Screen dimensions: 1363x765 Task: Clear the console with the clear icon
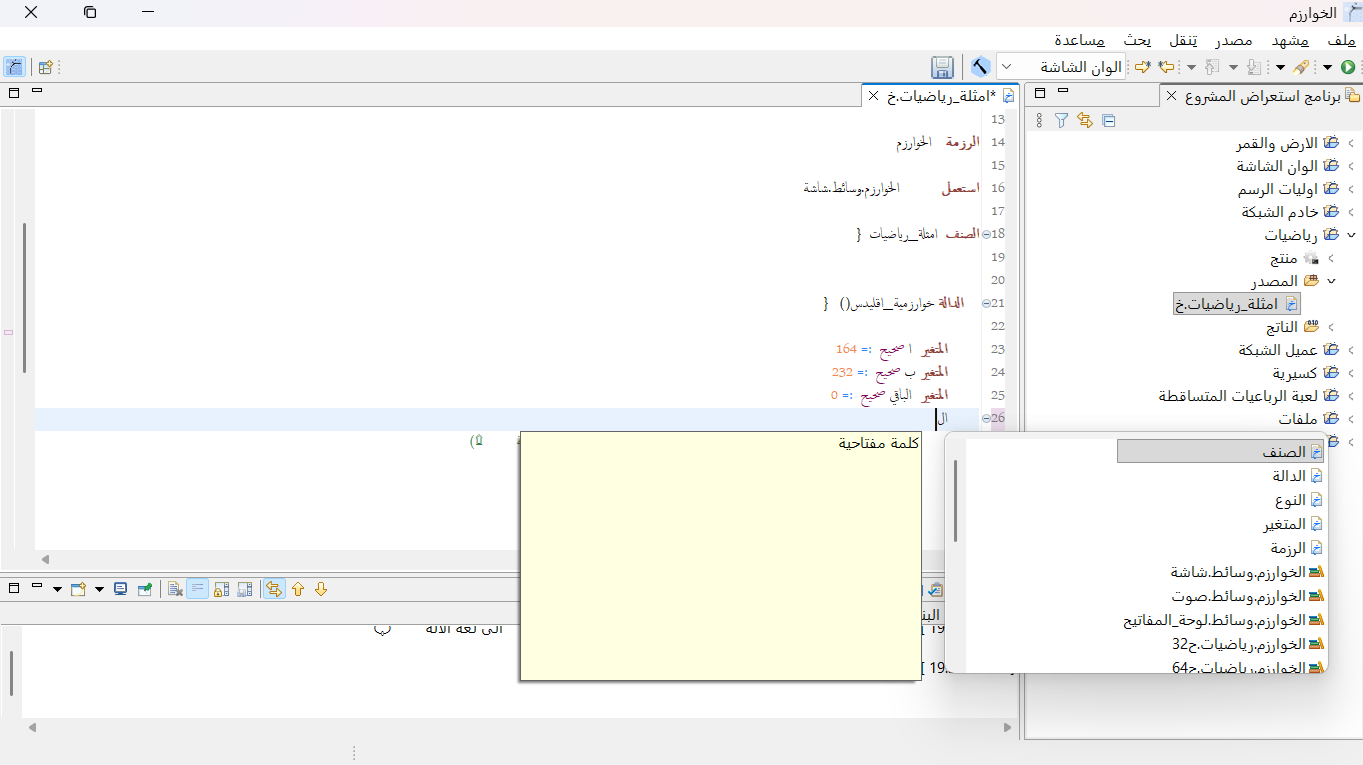175,589
